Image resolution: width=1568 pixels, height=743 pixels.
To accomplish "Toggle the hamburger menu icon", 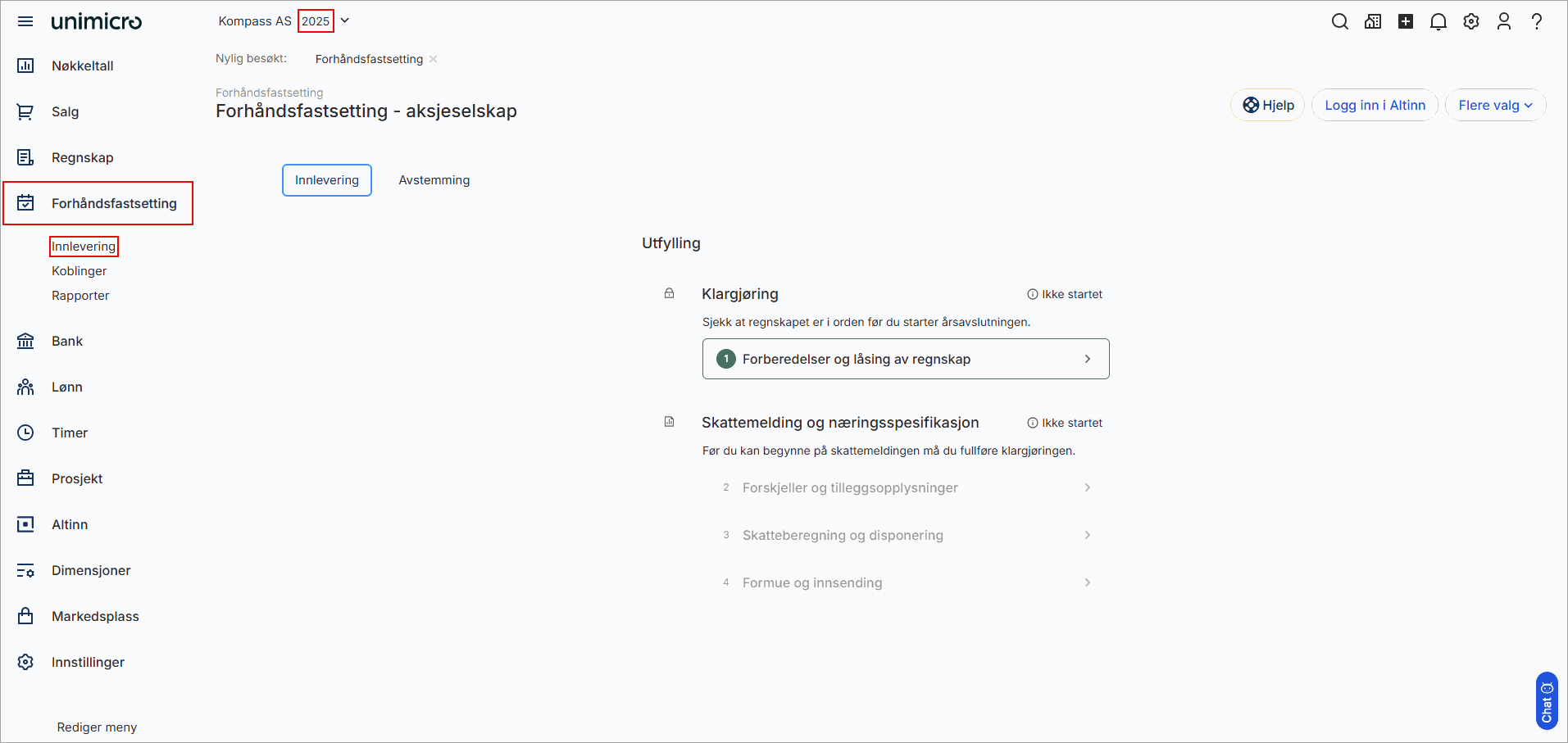I will 25,21.
